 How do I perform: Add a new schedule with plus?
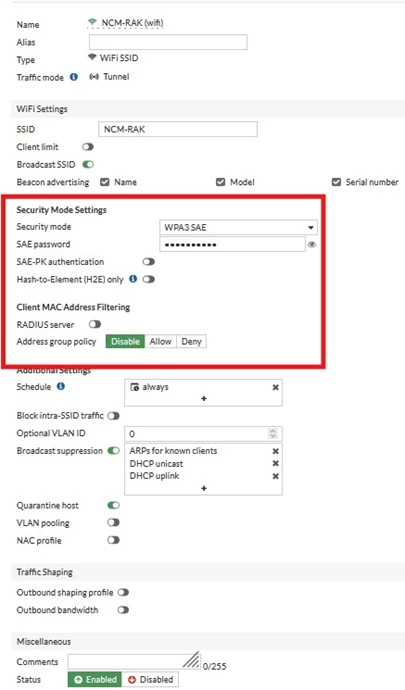pos(203,399)
